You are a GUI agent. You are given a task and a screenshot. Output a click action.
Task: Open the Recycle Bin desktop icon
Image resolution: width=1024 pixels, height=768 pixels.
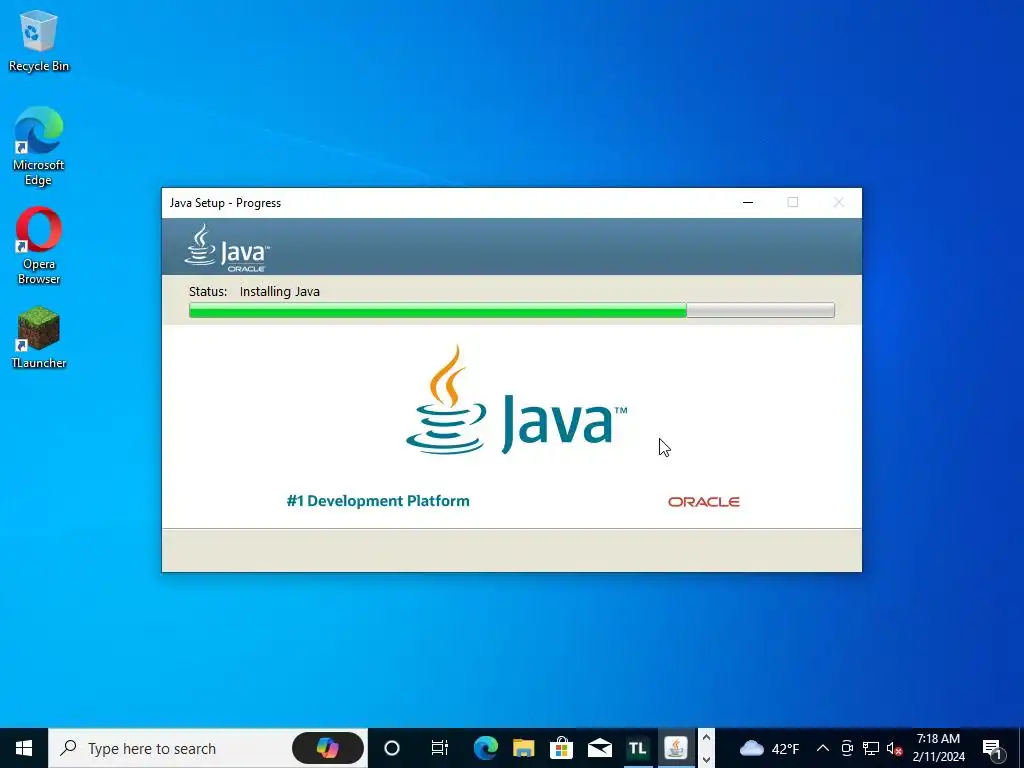(39, 40)
